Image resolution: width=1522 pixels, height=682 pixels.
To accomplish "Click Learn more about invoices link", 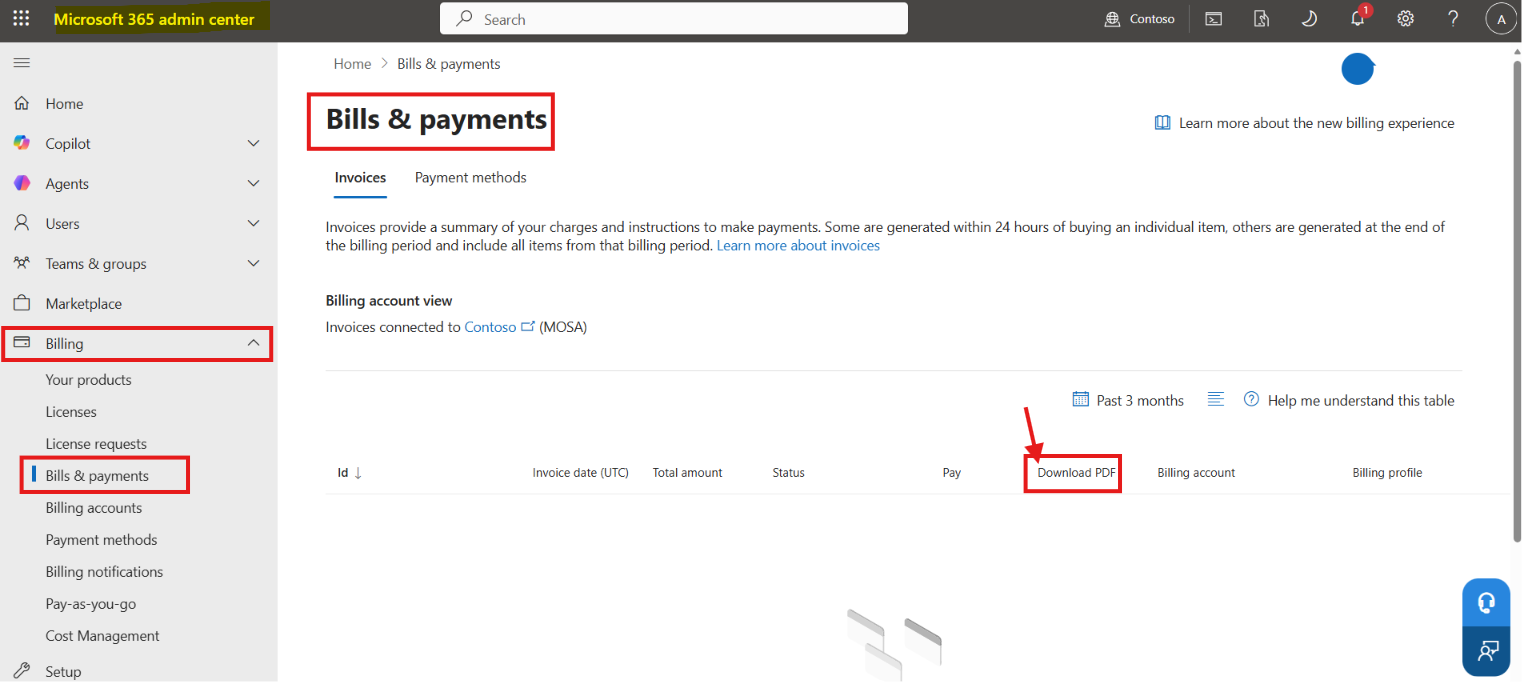I will (x=798, y=246).
